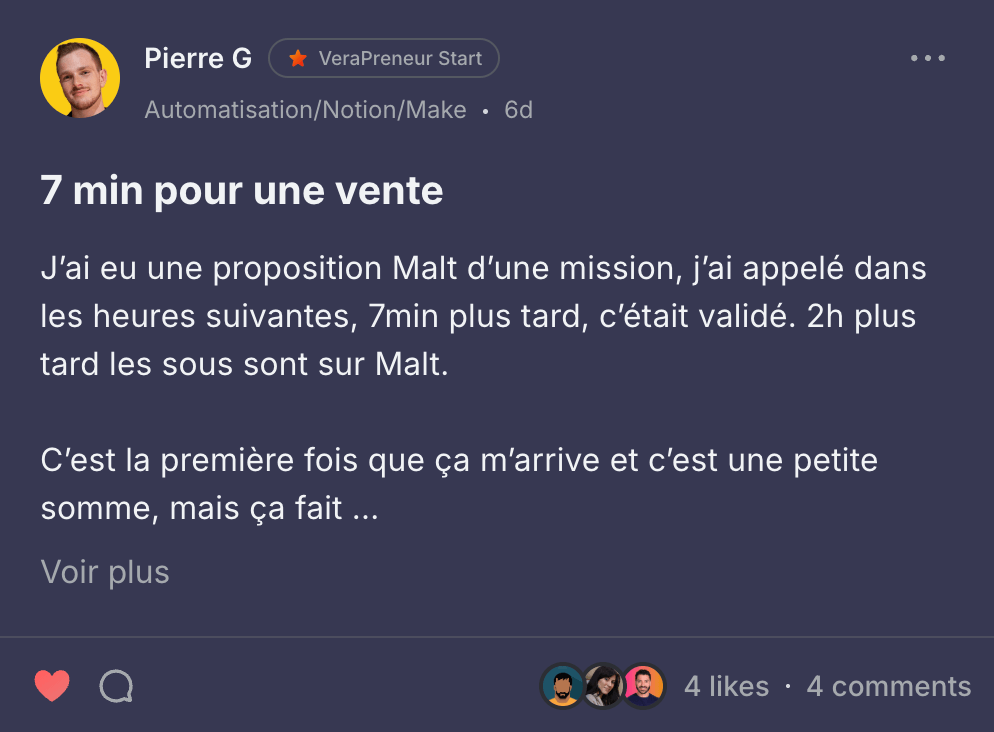Open the post title "7 min pour une vente"
The height and width of the screenshot is (732, 994).
tap(242, 190)
